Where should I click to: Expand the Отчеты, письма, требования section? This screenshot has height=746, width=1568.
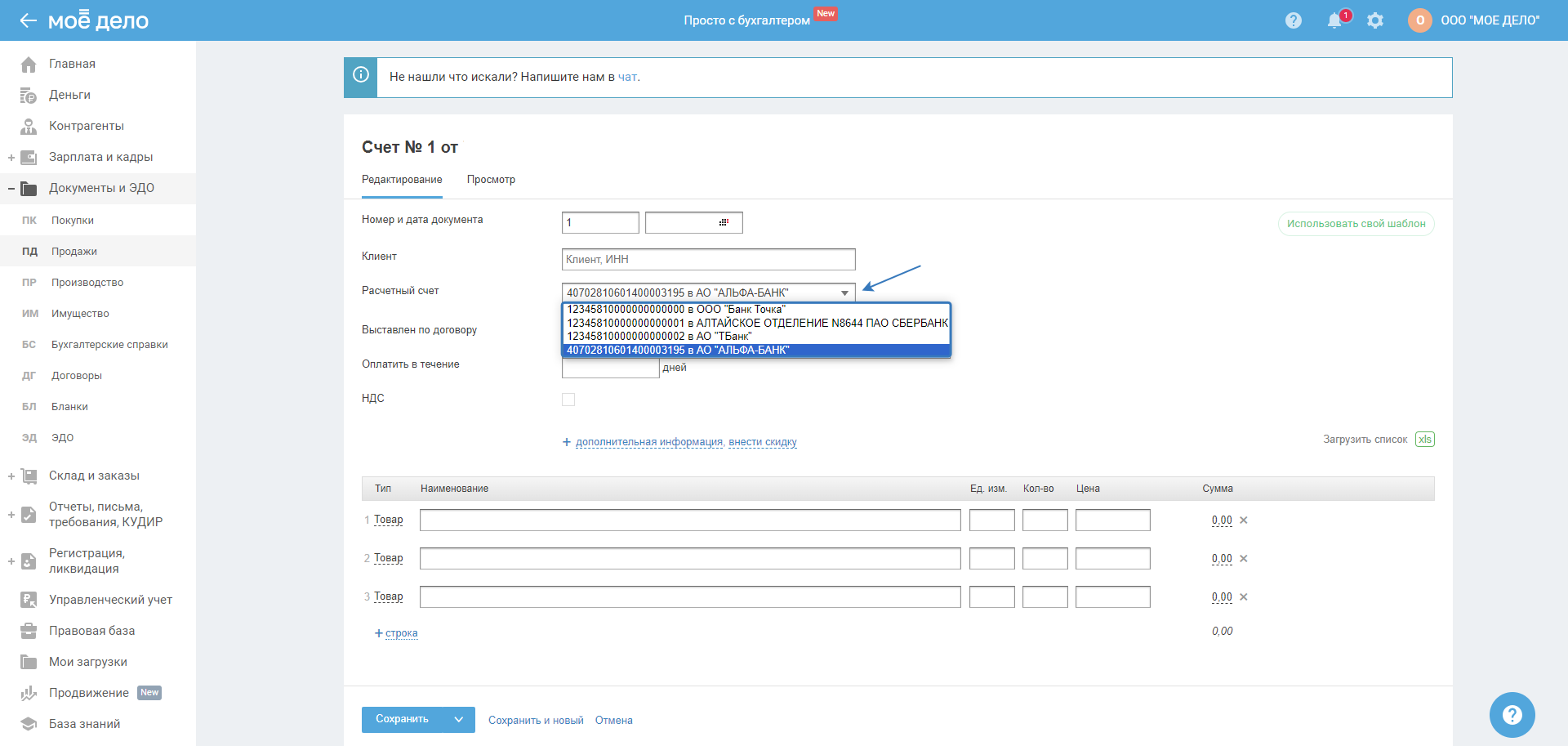tap(11, 515)
